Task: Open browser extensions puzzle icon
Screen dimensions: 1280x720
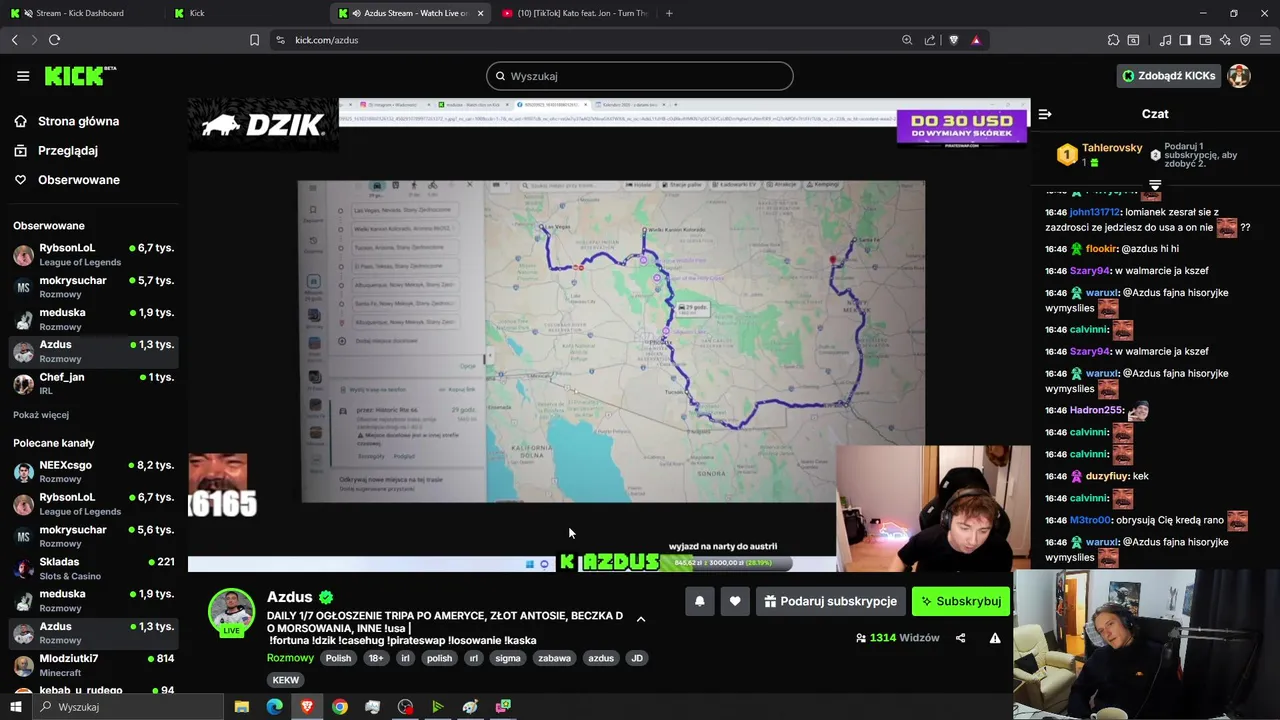Action: pos(1113,40)
